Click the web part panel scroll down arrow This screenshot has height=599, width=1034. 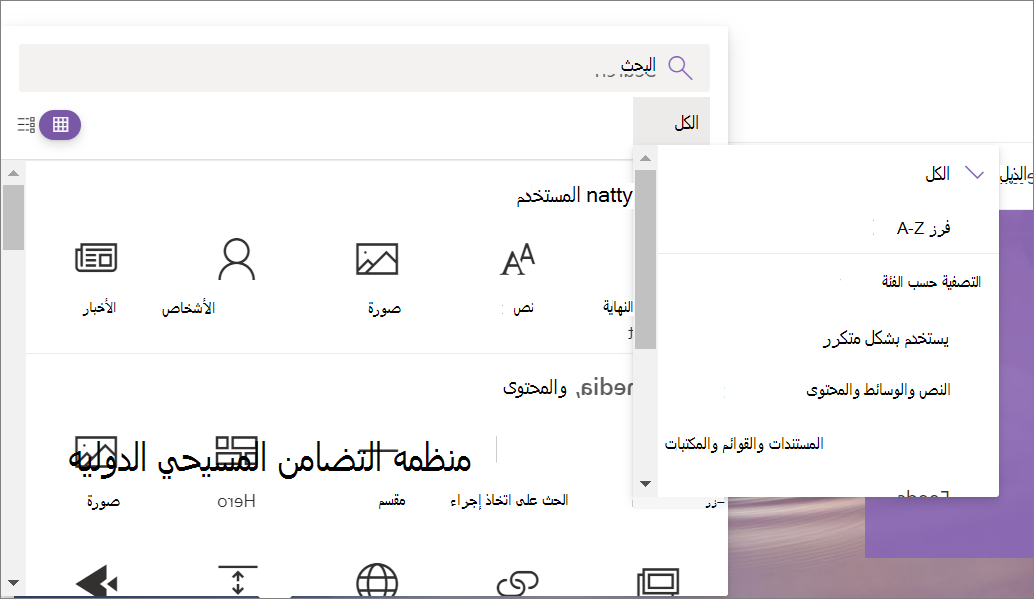13,583
